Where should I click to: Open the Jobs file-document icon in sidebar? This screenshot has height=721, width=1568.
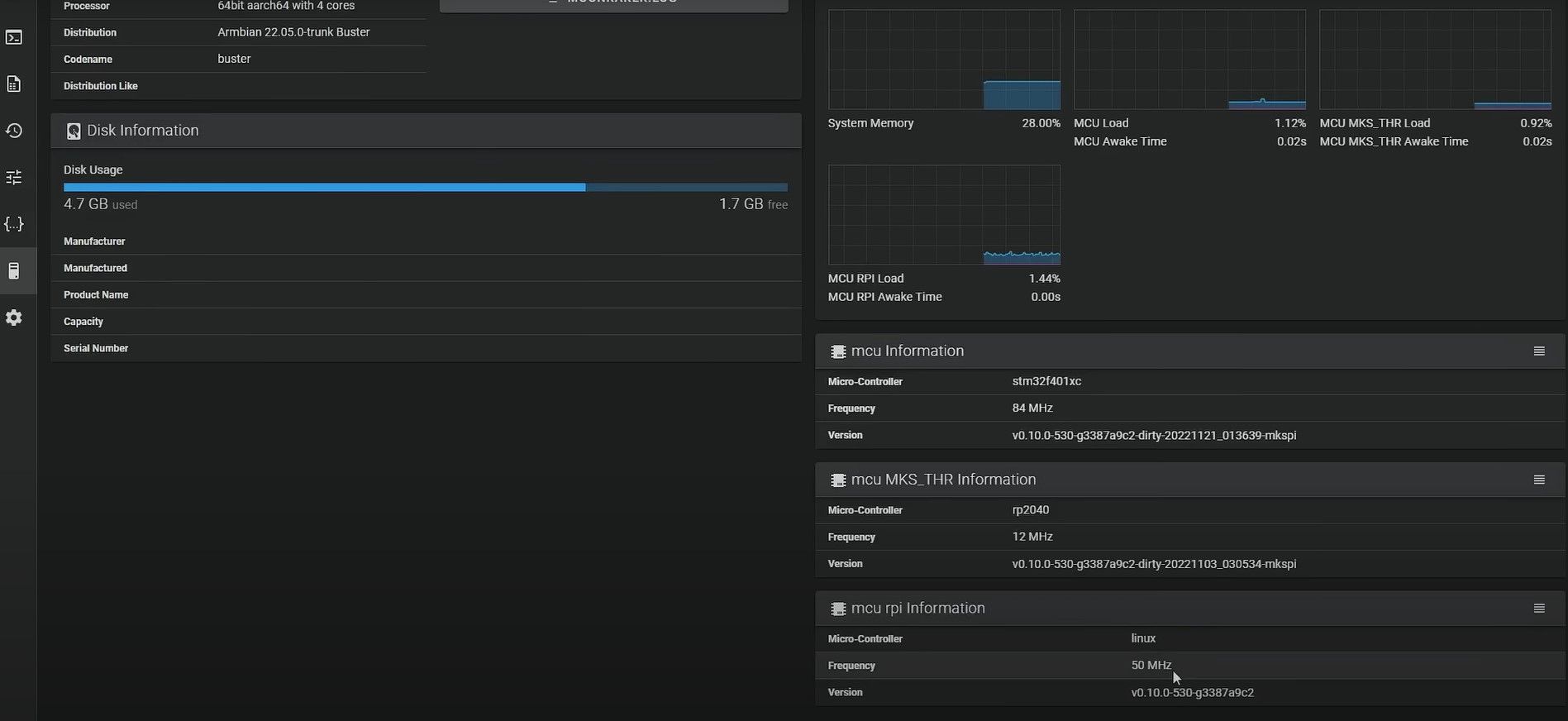(x=14, y=84)
